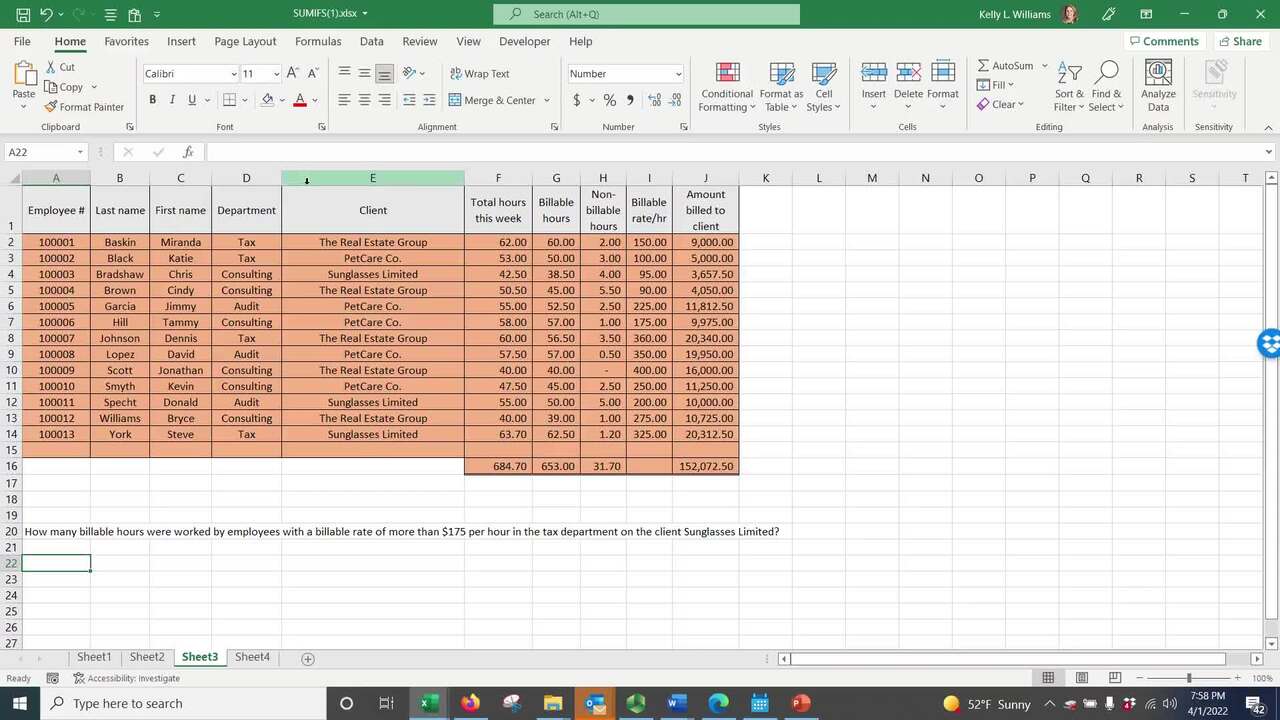
Task: Open the Sort & Filter menu
Action: click(x=1069, y=87)
